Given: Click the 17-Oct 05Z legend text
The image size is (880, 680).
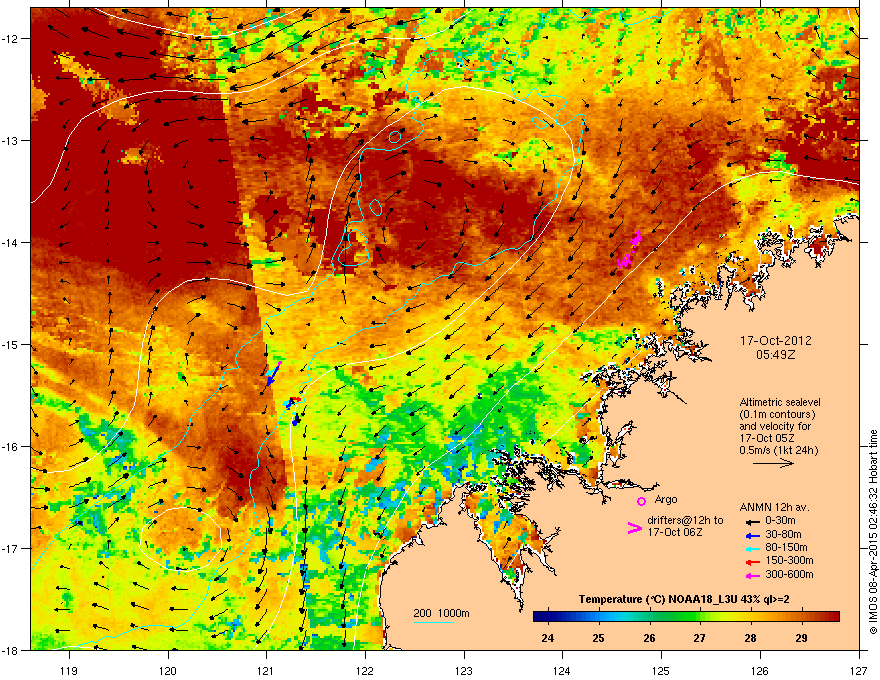Looking at the screenshot, I should tap(766, 438).
